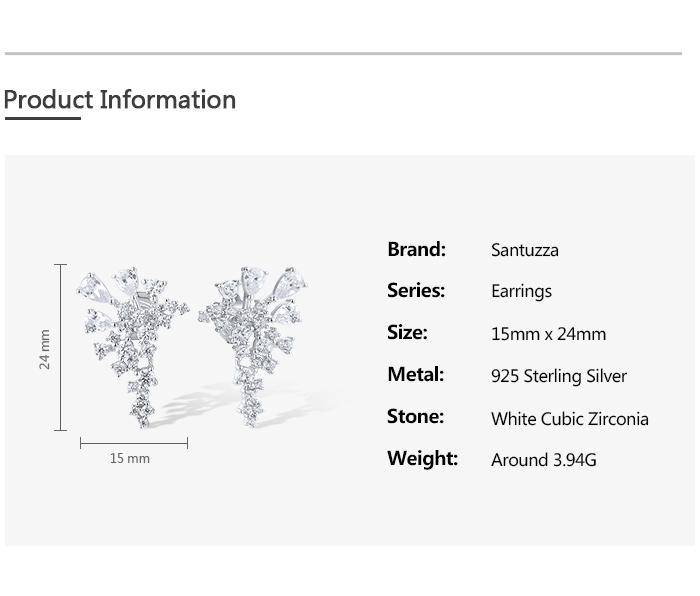Viewport: 700px width, 596px height.
Task: Select the Earrings series value
Action: coord(521,292)
